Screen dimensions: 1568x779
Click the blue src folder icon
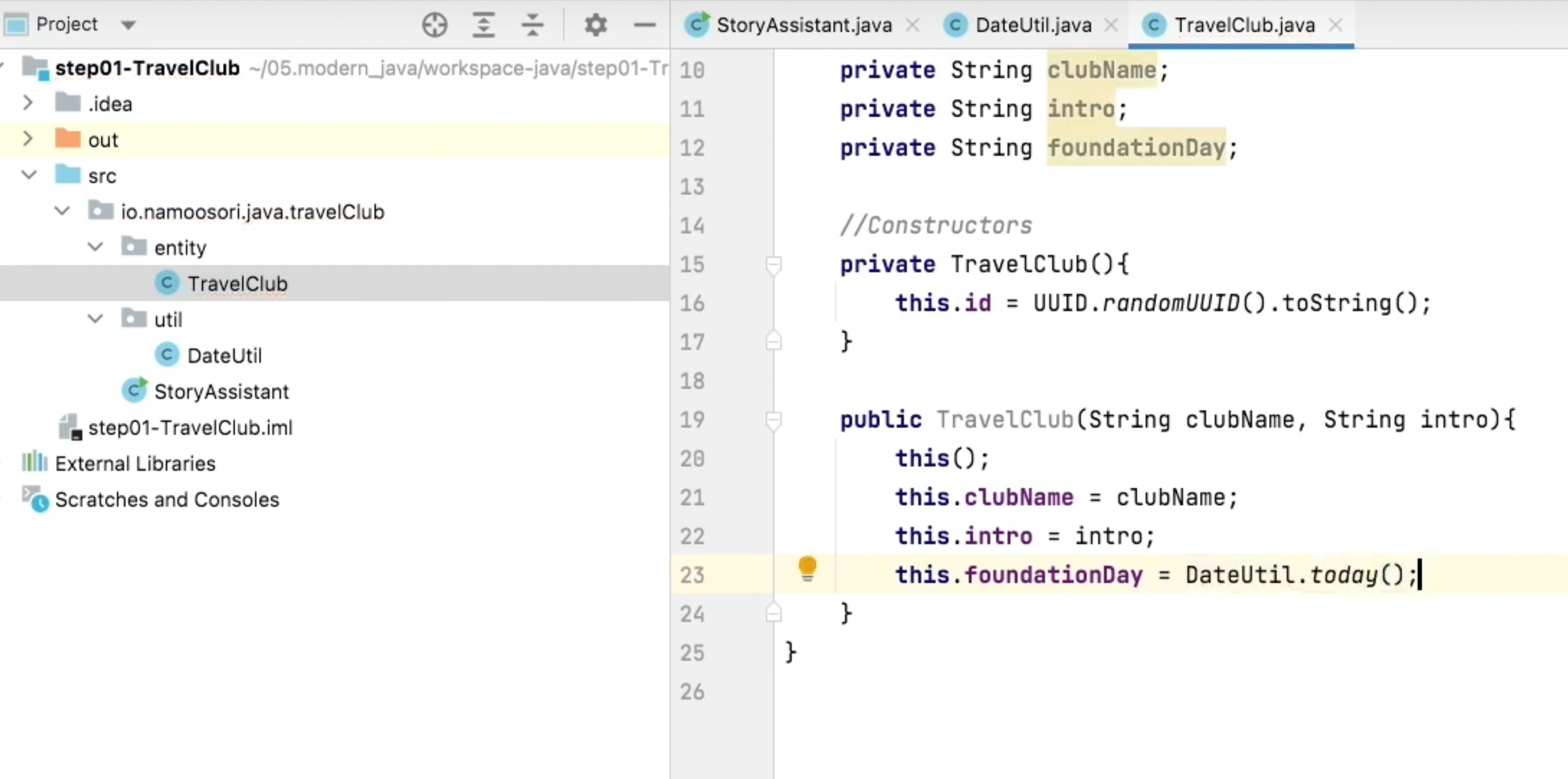[67, 174]
